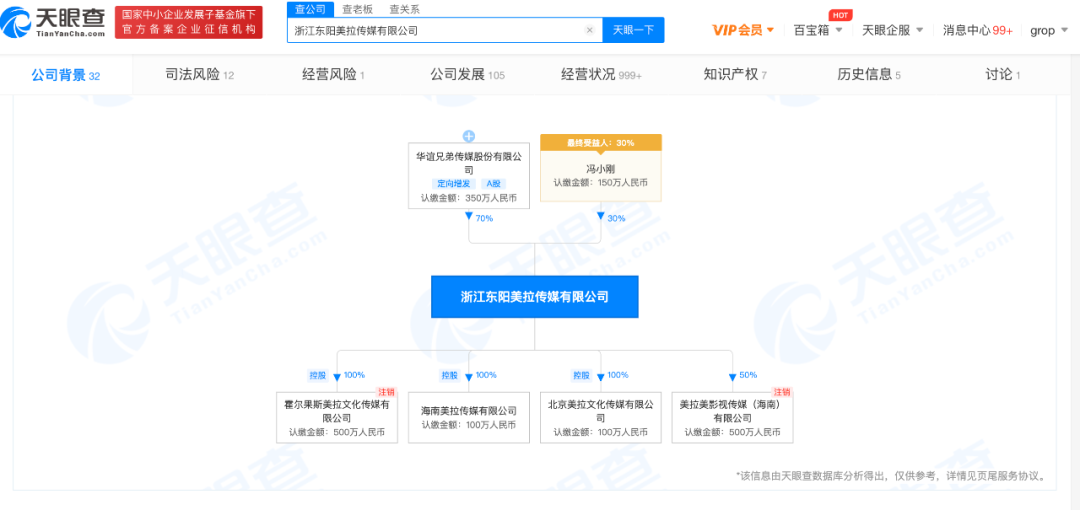This screenshot has height=510, width=1080.
Task: Switch to the 查老板 search tab
Action: [357, 10]
